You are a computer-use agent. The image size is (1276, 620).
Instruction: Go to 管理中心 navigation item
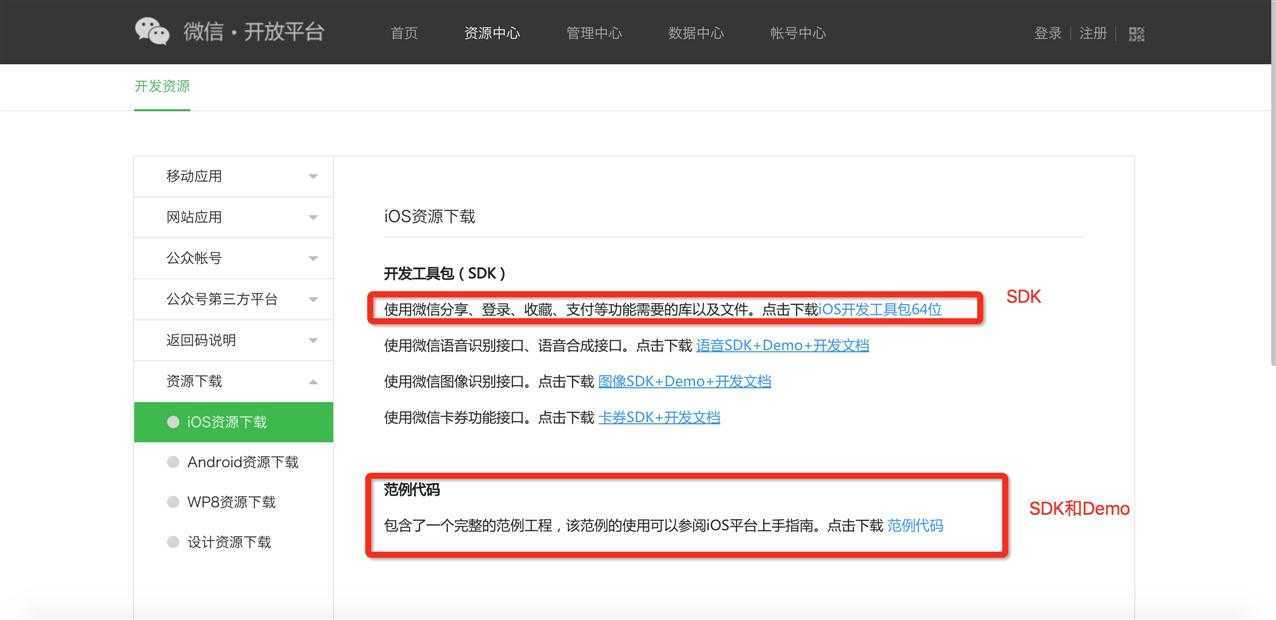point(594,33)
